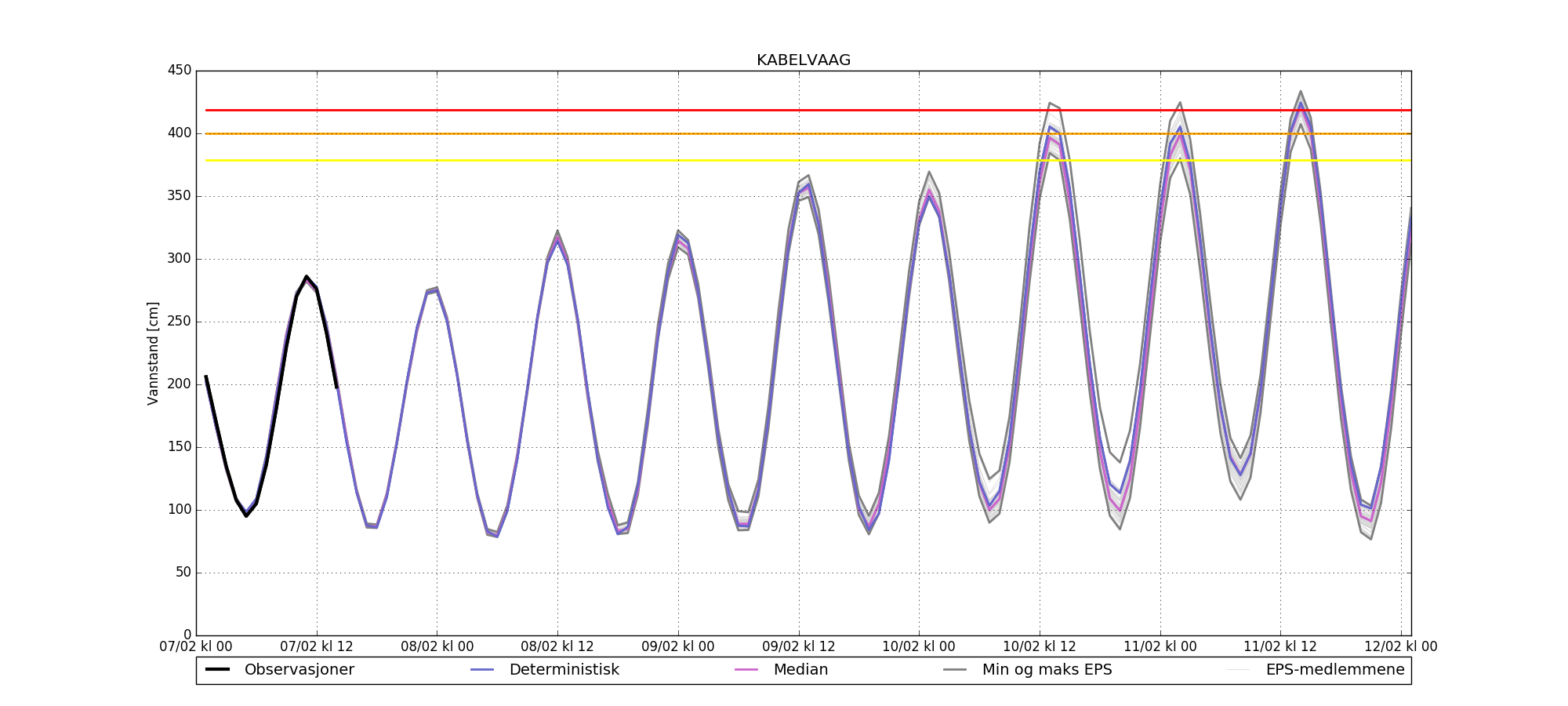Click the light EPS-medlemmene legend line sample
Screen dimensions: 1568x706
(x=1238, y=669)
